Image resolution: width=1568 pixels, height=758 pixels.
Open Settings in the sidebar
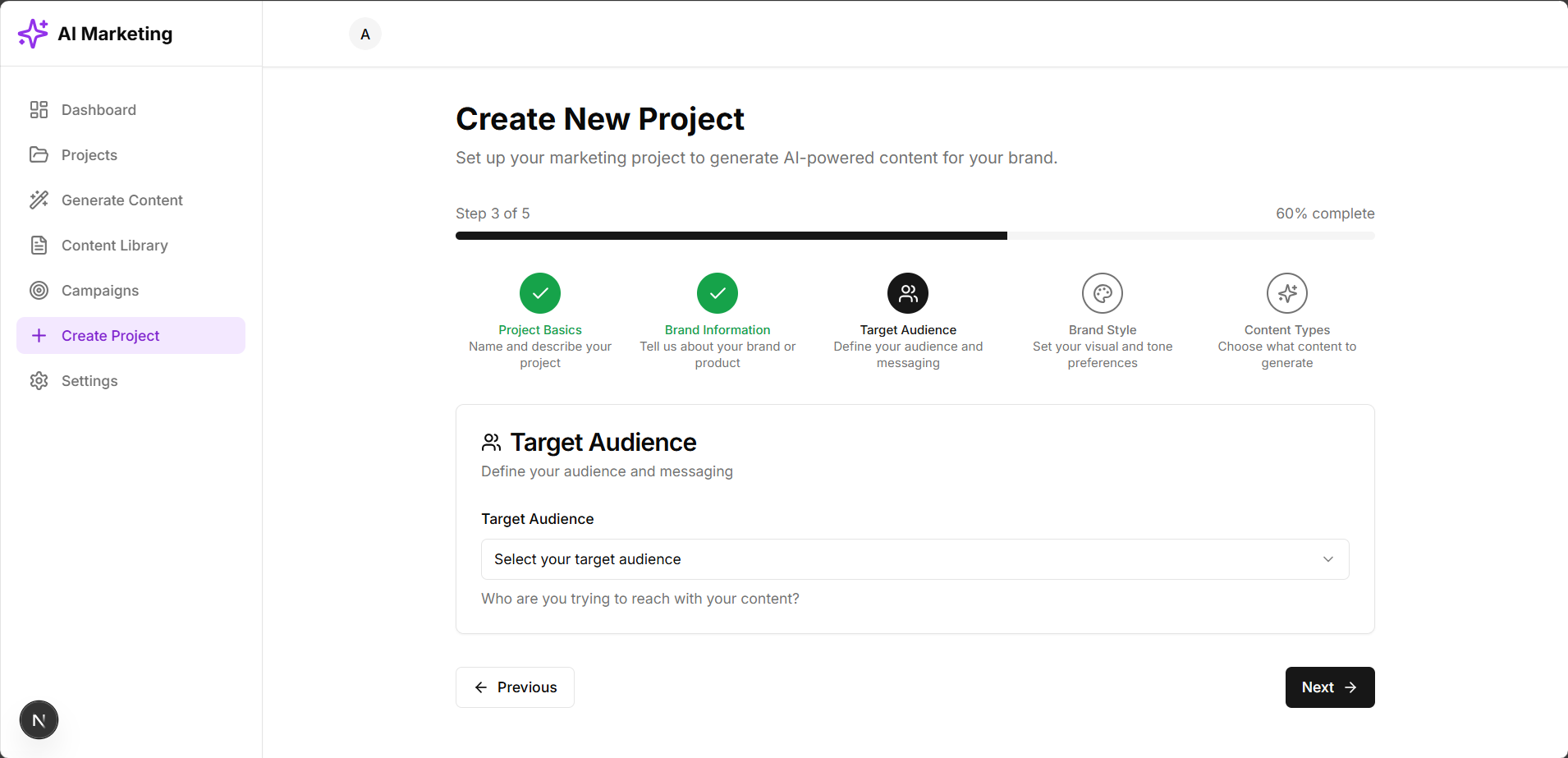[131, 381]
